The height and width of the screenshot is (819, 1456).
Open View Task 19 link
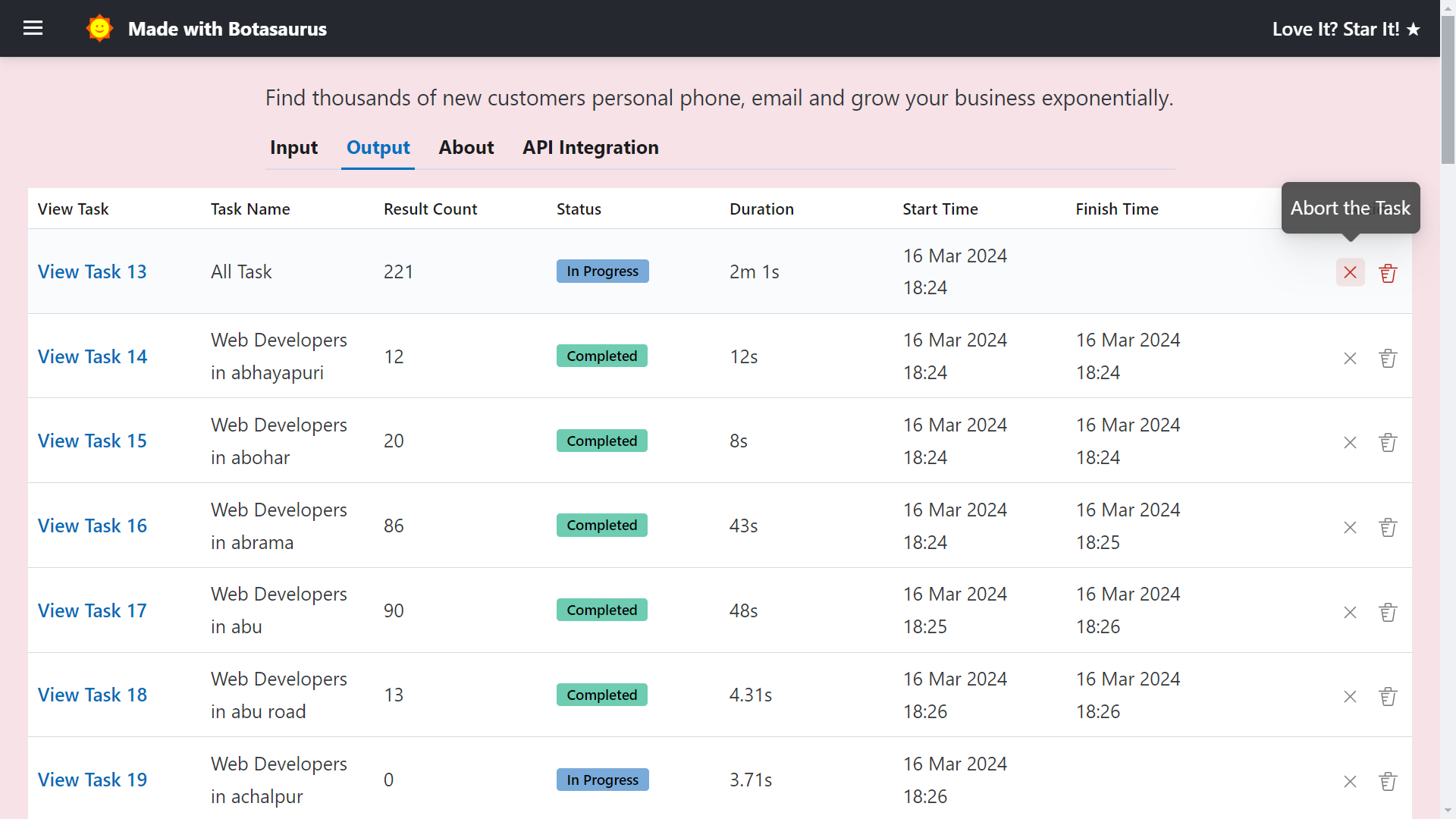92,780
